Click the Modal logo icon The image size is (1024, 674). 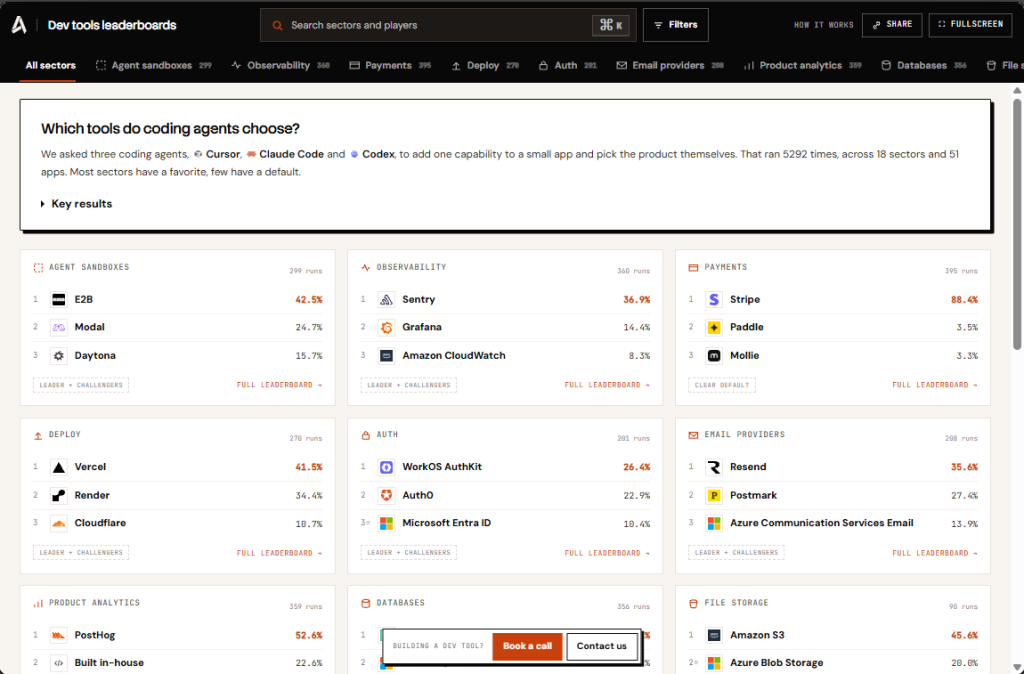click(59, 327)
